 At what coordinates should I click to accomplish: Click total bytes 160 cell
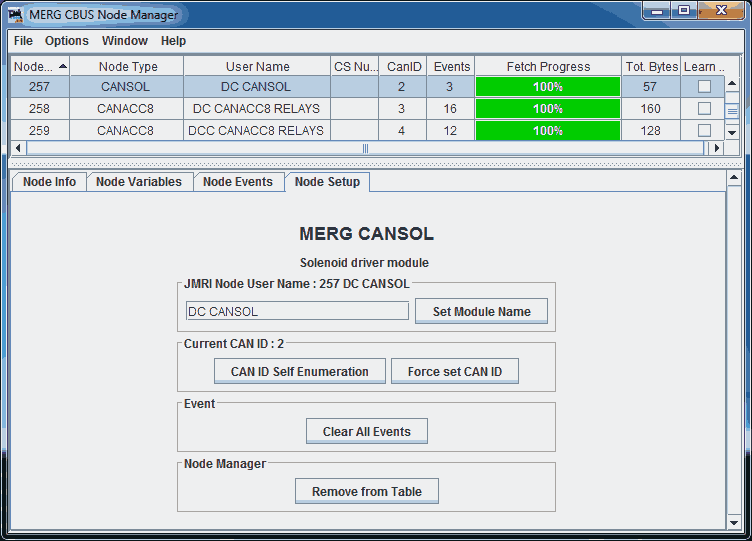(651, 109)
